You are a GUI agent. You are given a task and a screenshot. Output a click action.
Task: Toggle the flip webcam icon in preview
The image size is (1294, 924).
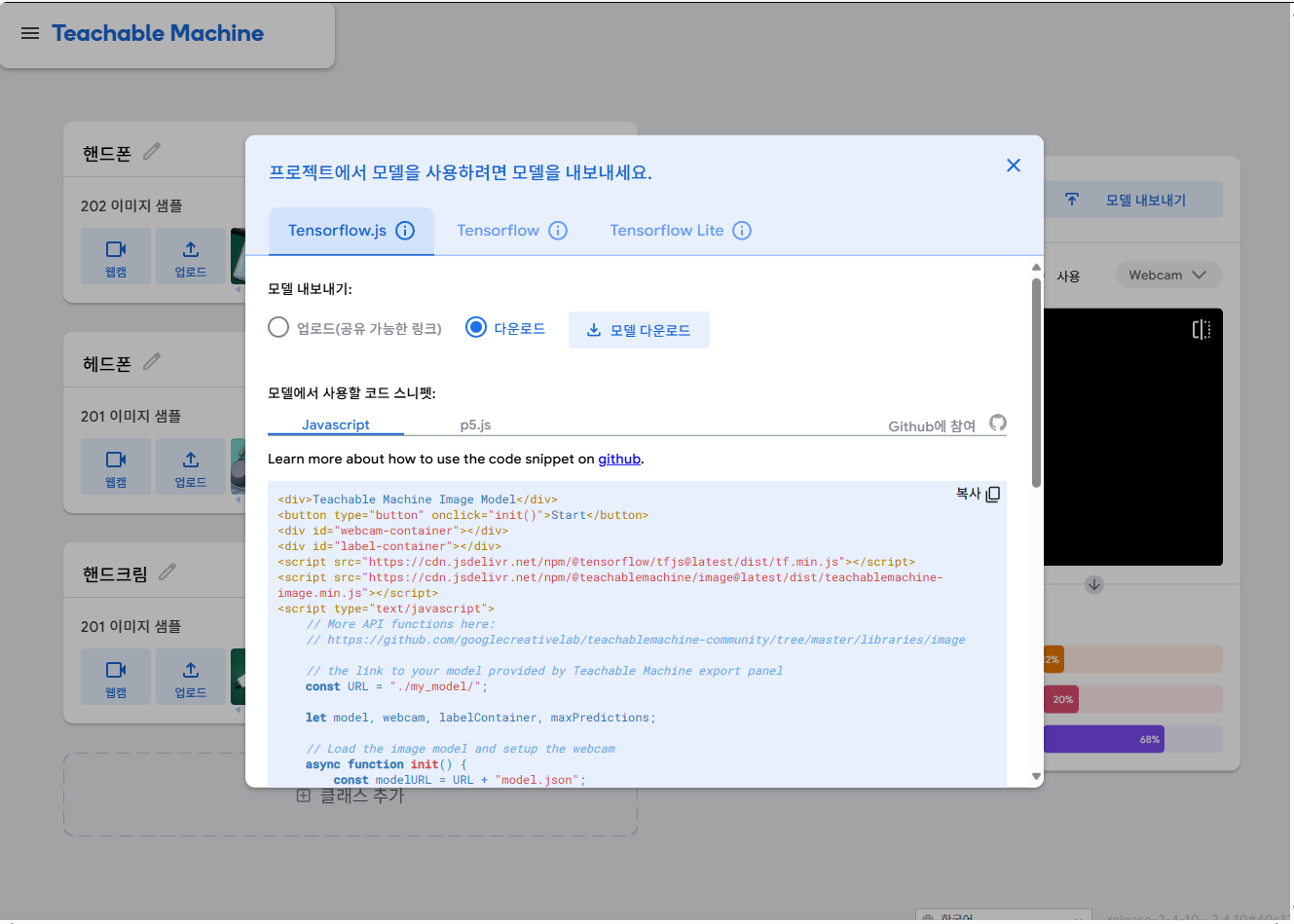[1202, 330]
